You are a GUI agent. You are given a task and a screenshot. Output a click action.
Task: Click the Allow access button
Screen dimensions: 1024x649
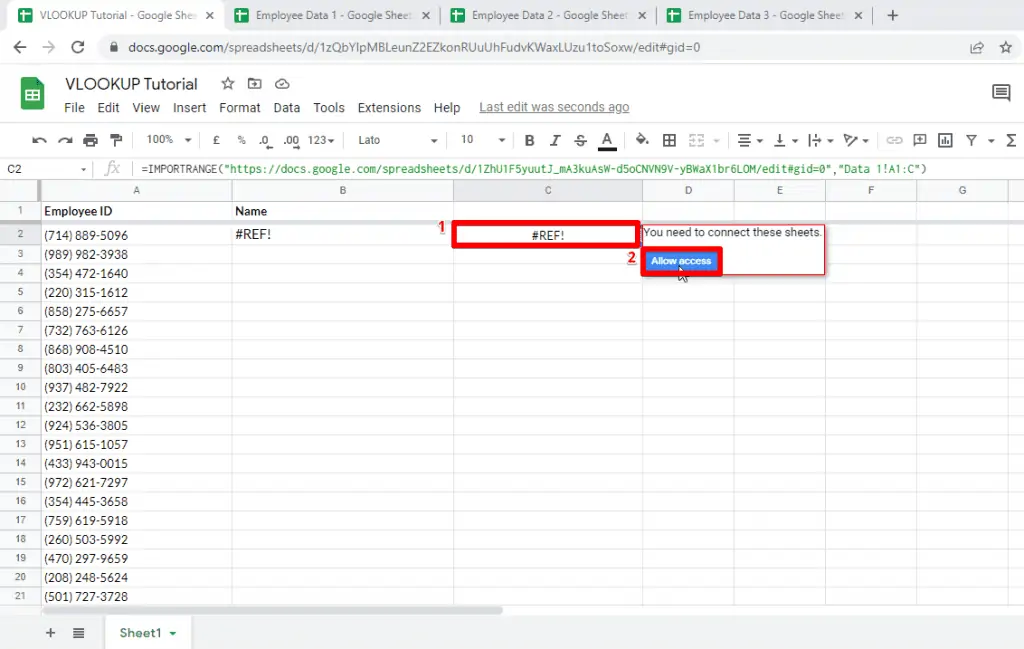pyautogui.click(x=681, y=261)
